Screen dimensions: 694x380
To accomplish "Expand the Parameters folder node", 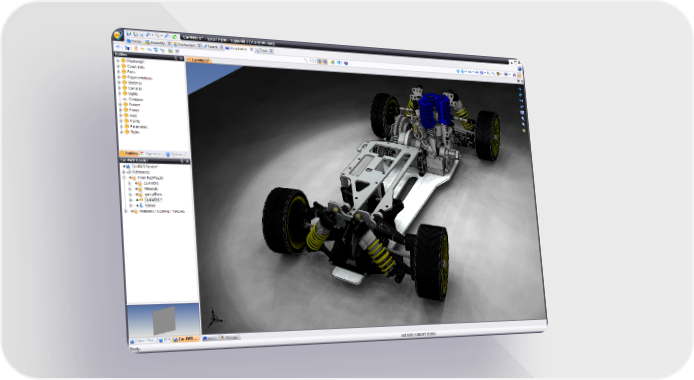I will pyautogui.click(x=122, y=127).
